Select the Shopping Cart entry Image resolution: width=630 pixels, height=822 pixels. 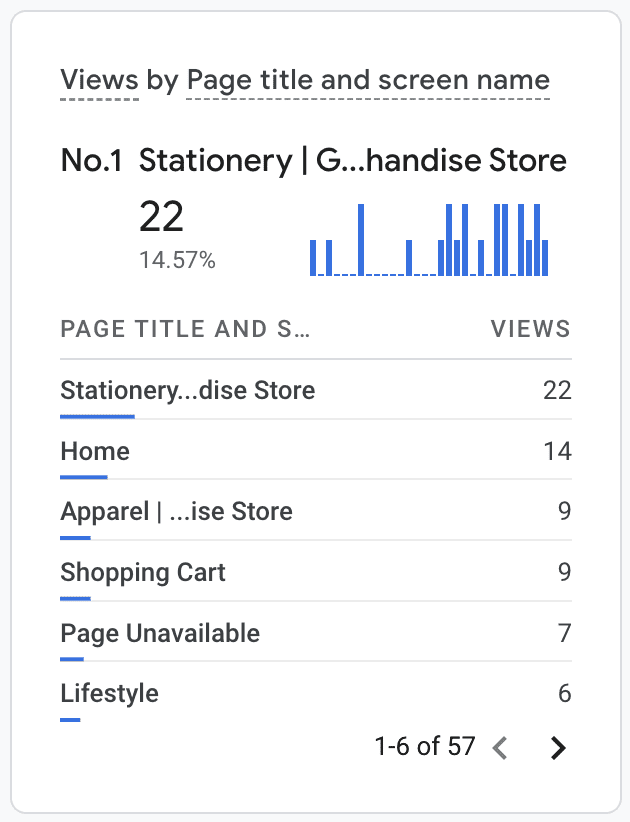(142, 572)
